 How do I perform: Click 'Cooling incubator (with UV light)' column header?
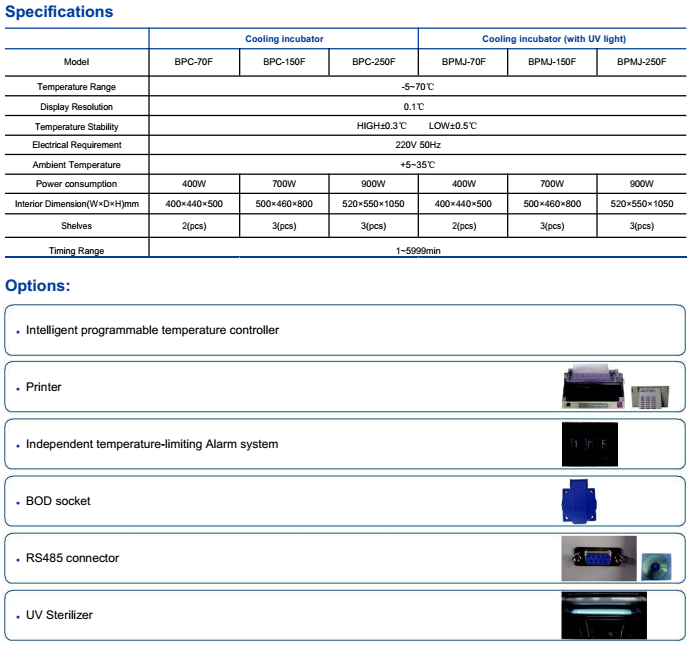click(554, 39)
